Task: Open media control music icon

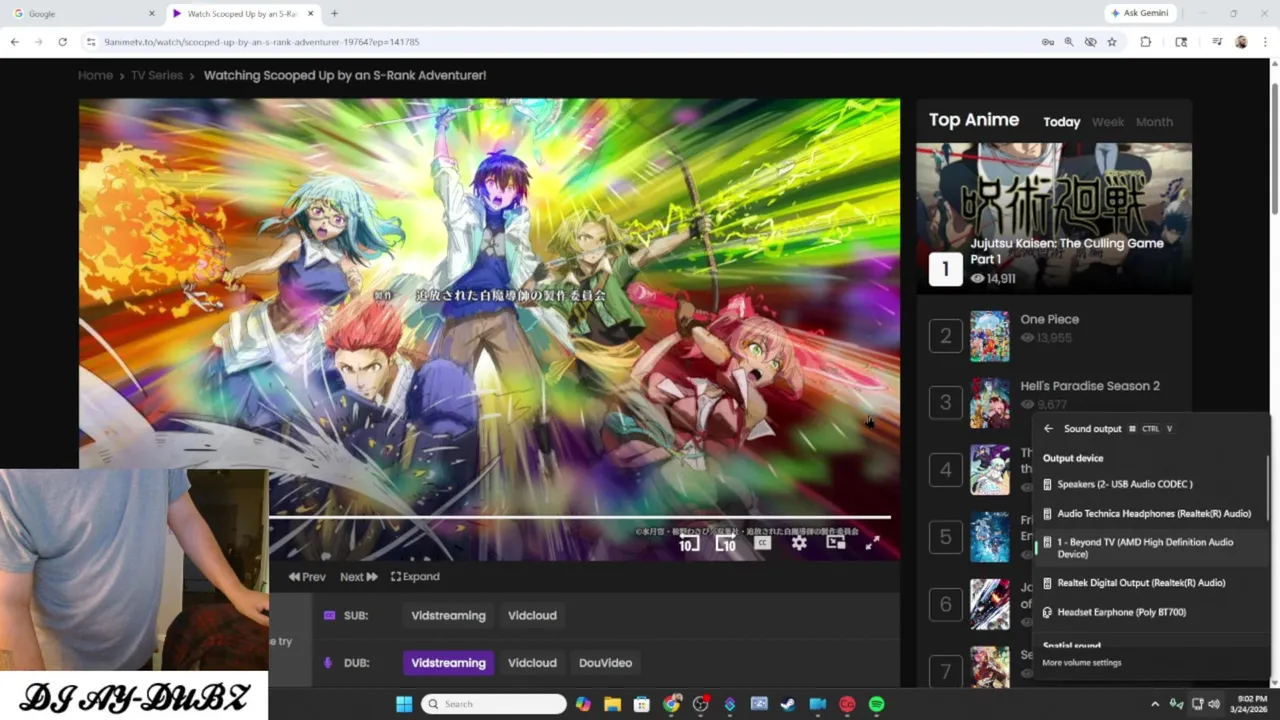Action: 1217,42
